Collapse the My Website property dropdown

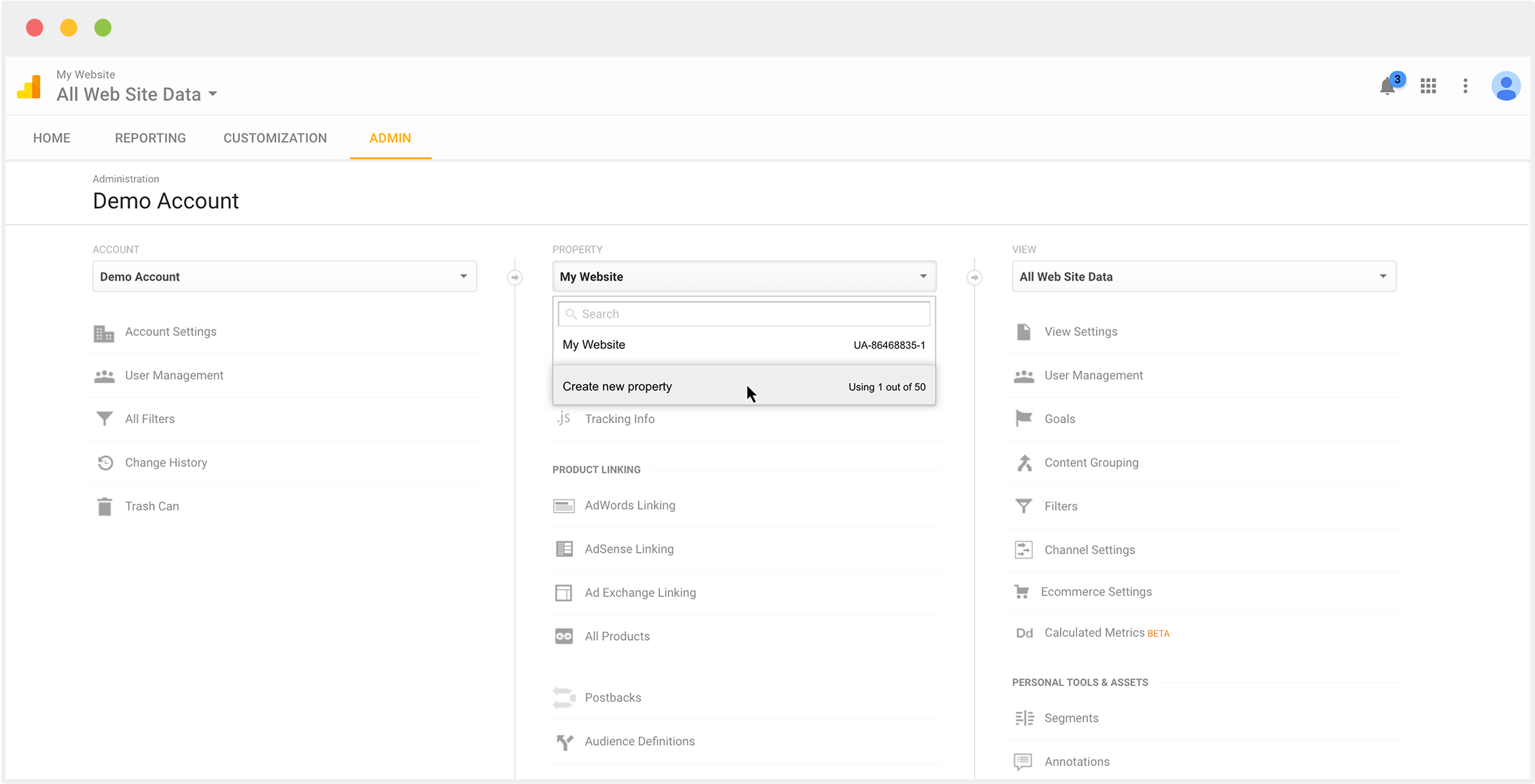(744, 276)
